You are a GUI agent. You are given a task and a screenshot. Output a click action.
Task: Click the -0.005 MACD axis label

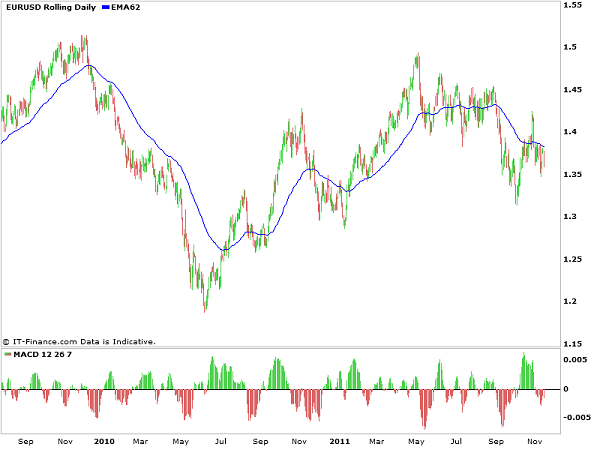[x=577, y=417]
